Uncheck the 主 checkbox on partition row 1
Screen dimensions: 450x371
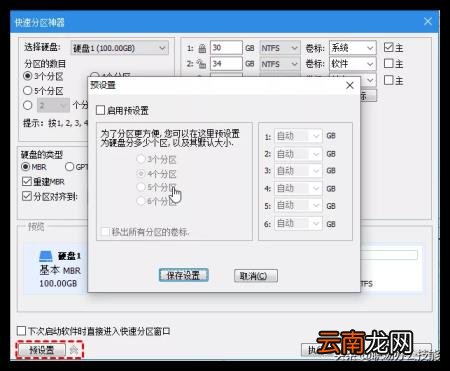pyautogui.click(x=388, y=47)
